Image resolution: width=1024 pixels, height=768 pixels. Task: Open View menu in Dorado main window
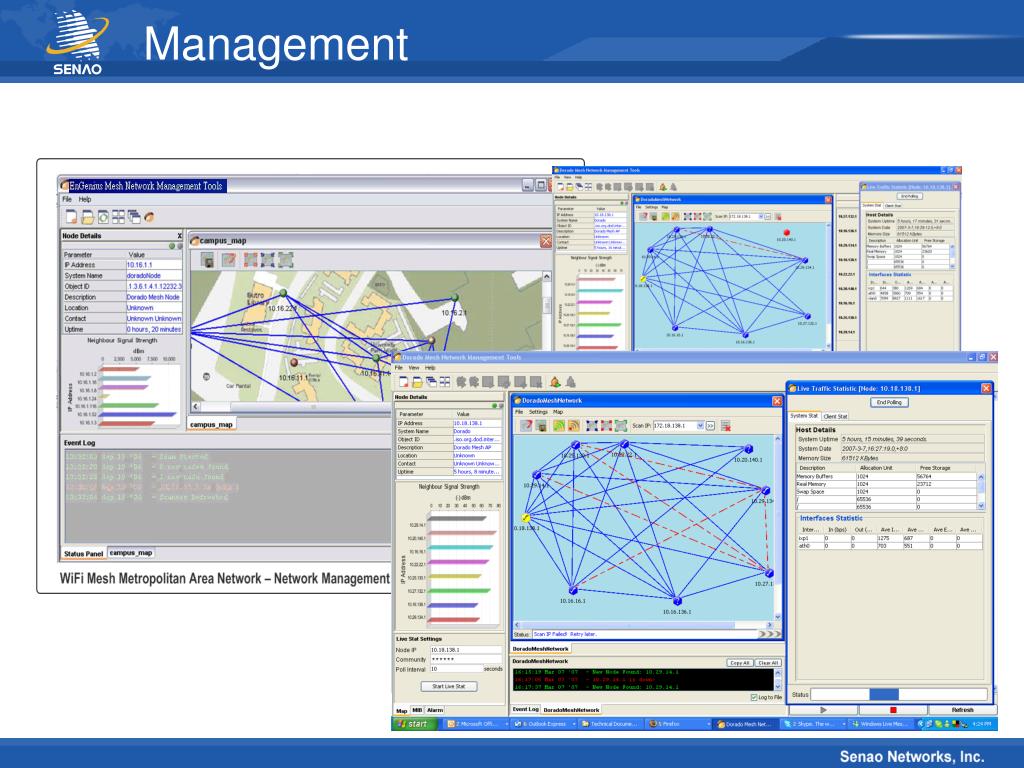pos(414,368)
